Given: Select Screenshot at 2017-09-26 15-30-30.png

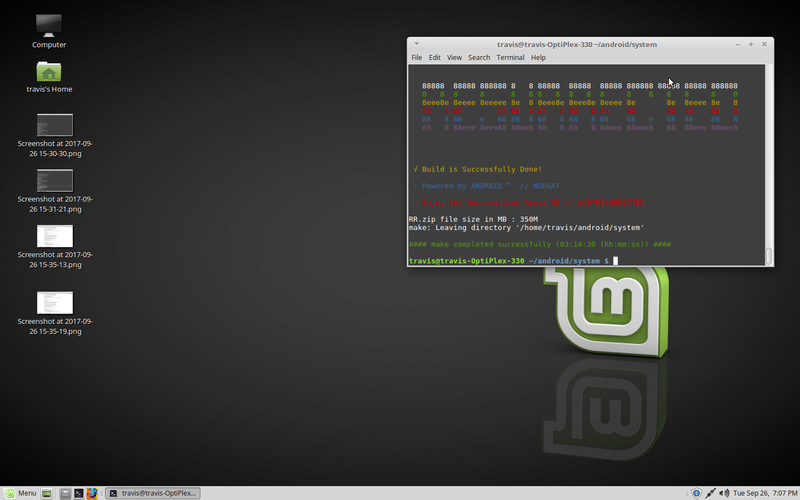Looking at the screenshot, I should point(55,135).
